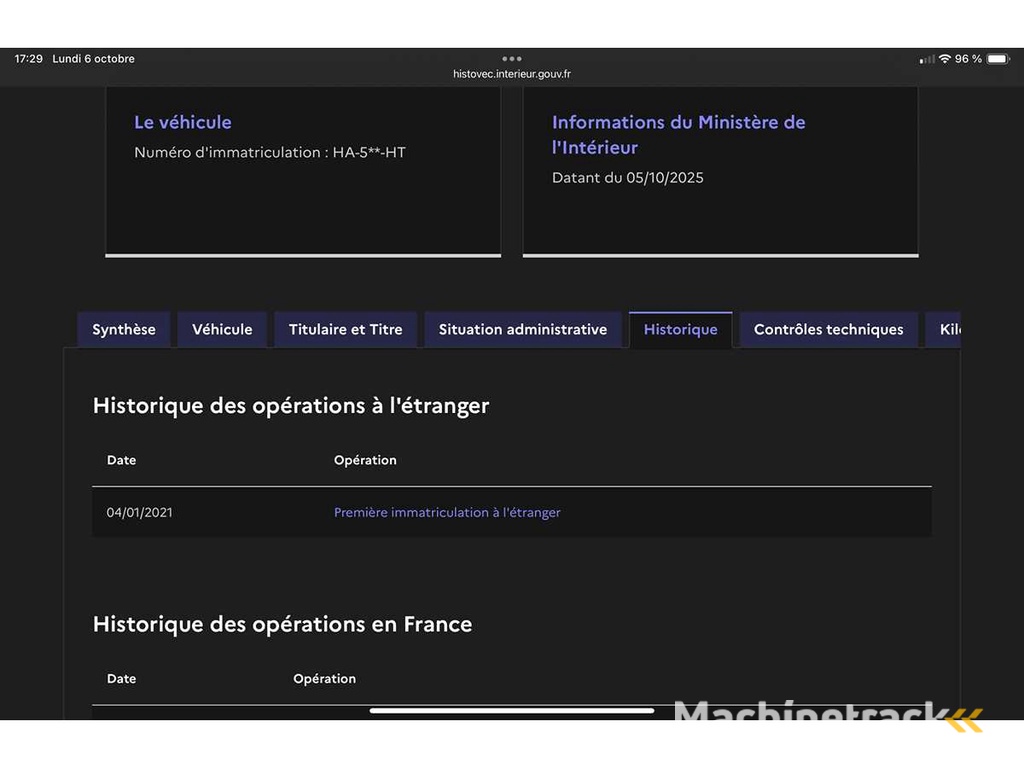Tap the home indicator bar
The width and height of the screenshot is (1024, 768).
click(511, 711)
